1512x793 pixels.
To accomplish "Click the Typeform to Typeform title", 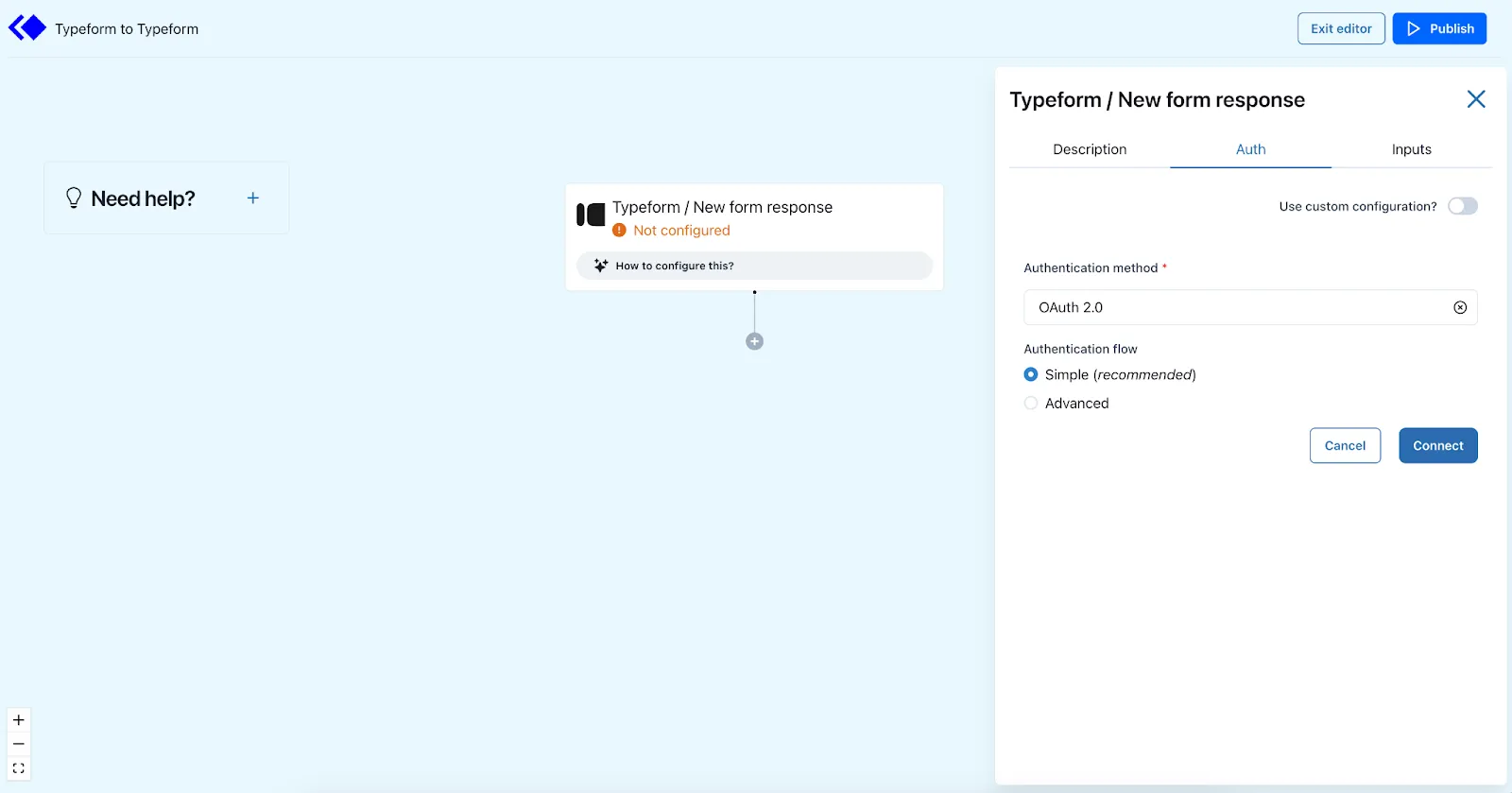I will (x=127, y=29).
